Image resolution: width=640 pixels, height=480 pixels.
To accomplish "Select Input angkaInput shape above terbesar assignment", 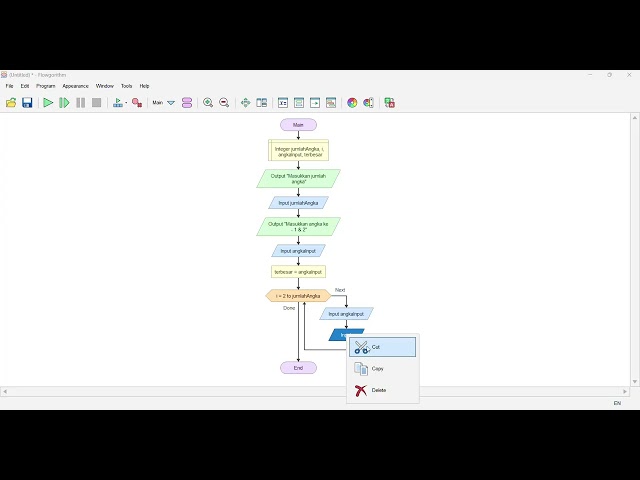I will [298, 251].
